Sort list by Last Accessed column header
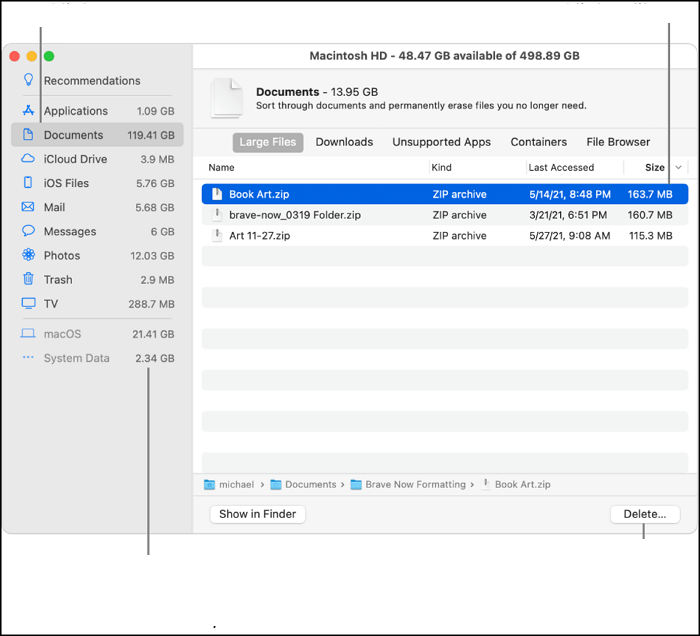This screenshot has height=636, width=700. coord(561,168)
